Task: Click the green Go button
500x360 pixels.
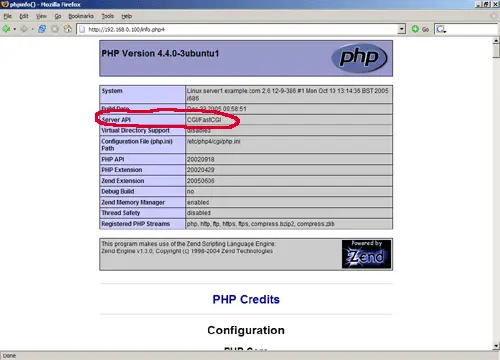Action: 420,29
